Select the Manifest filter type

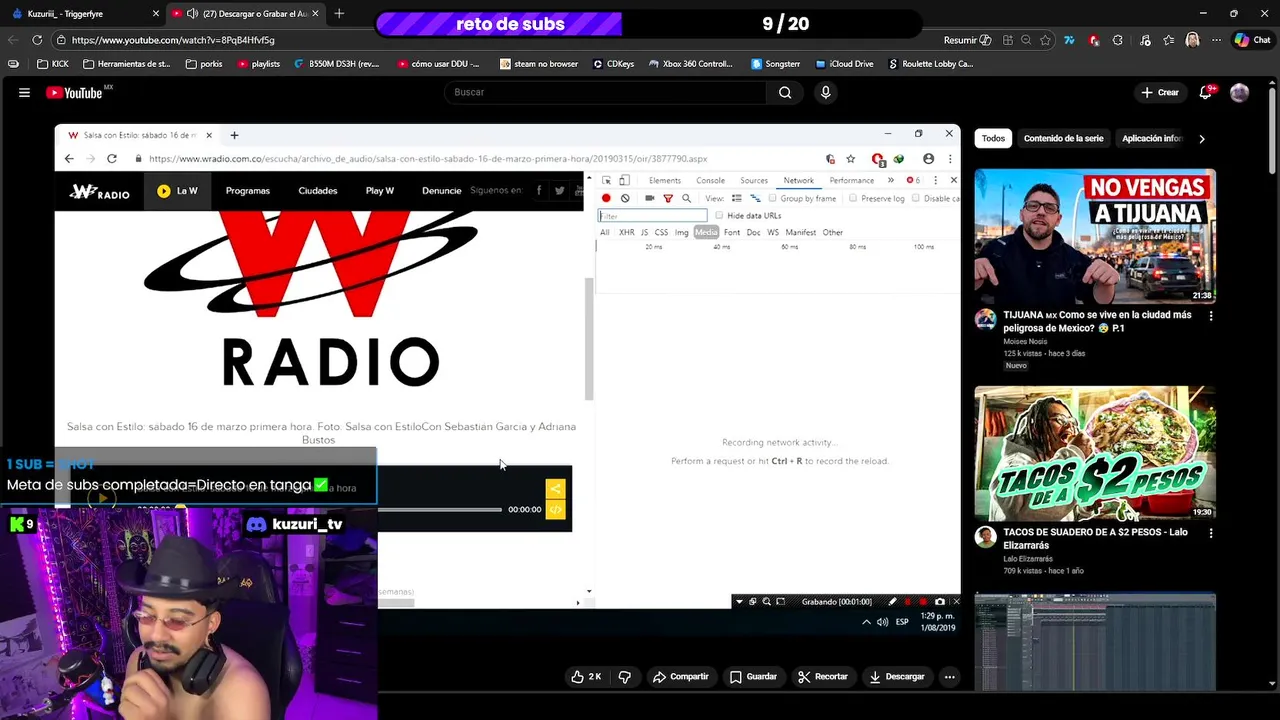click(x=800, y=232)
